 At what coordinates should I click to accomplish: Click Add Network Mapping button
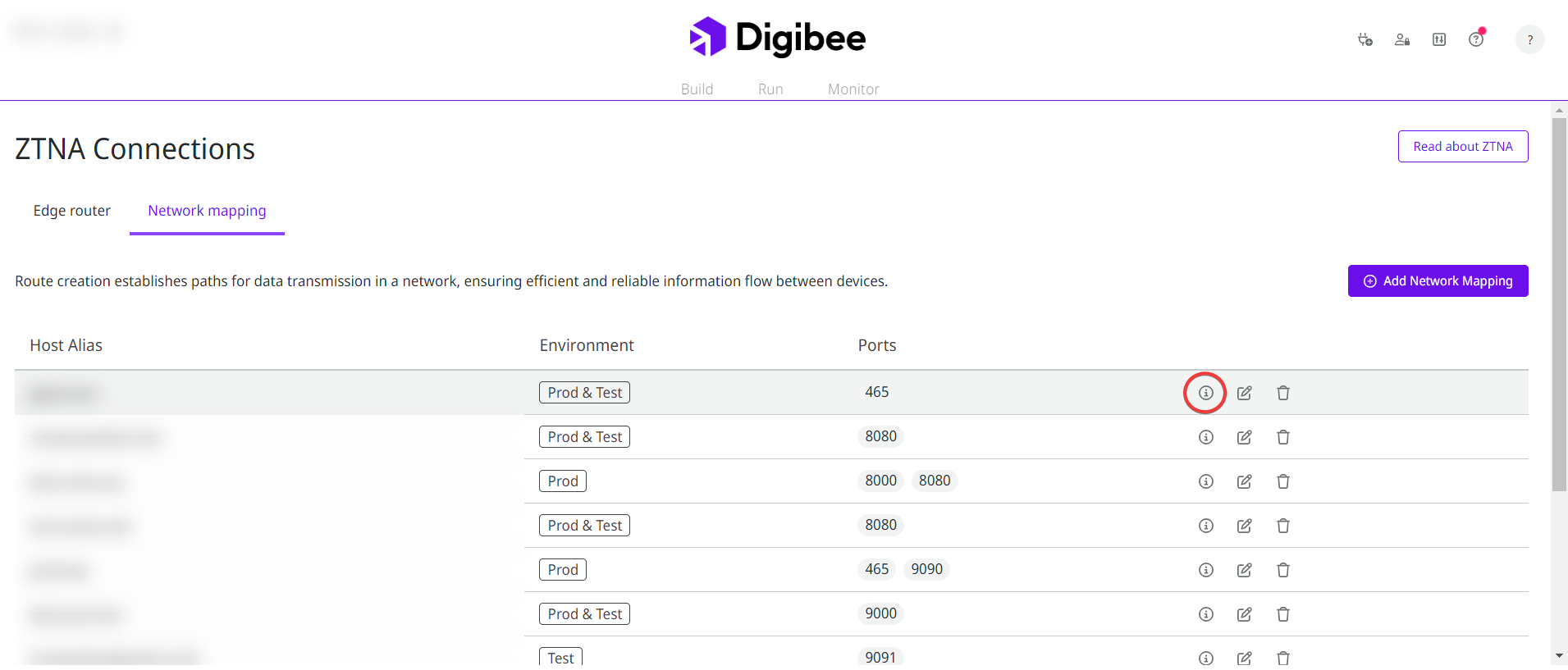point(1438,281)
